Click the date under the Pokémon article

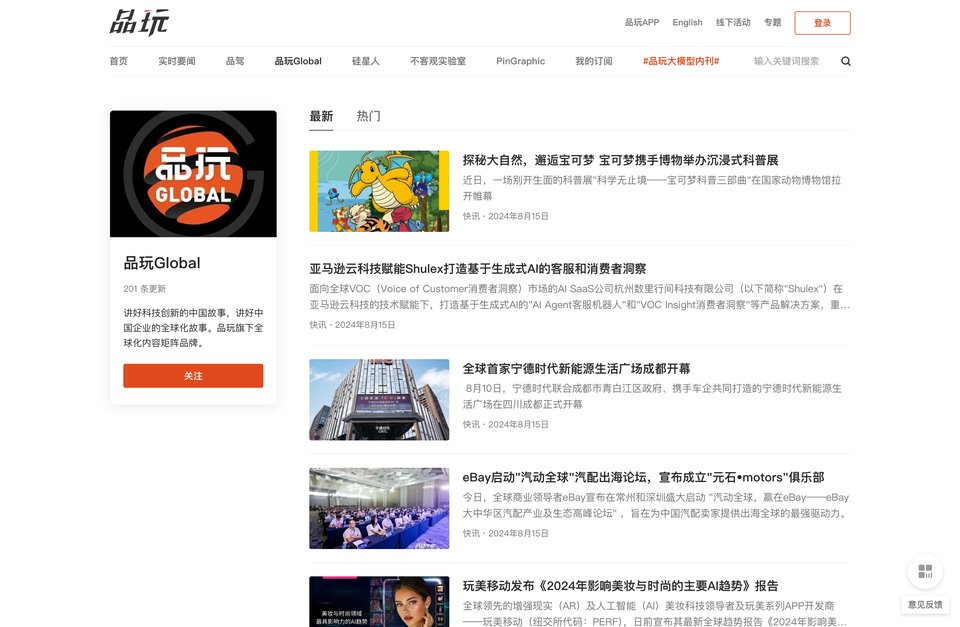518,216
